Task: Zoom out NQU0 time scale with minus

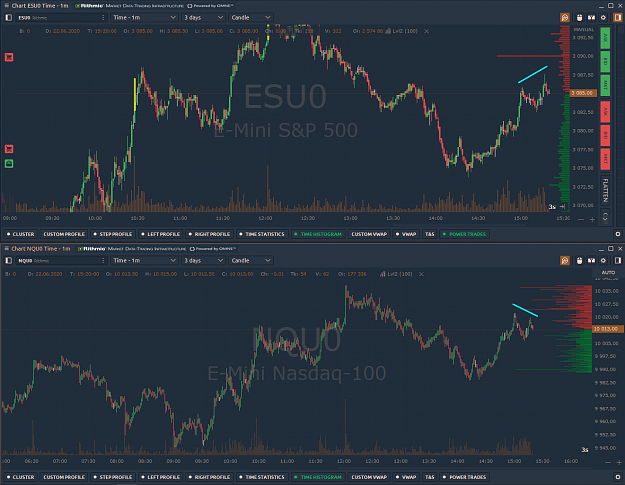Action: [607, 463]
